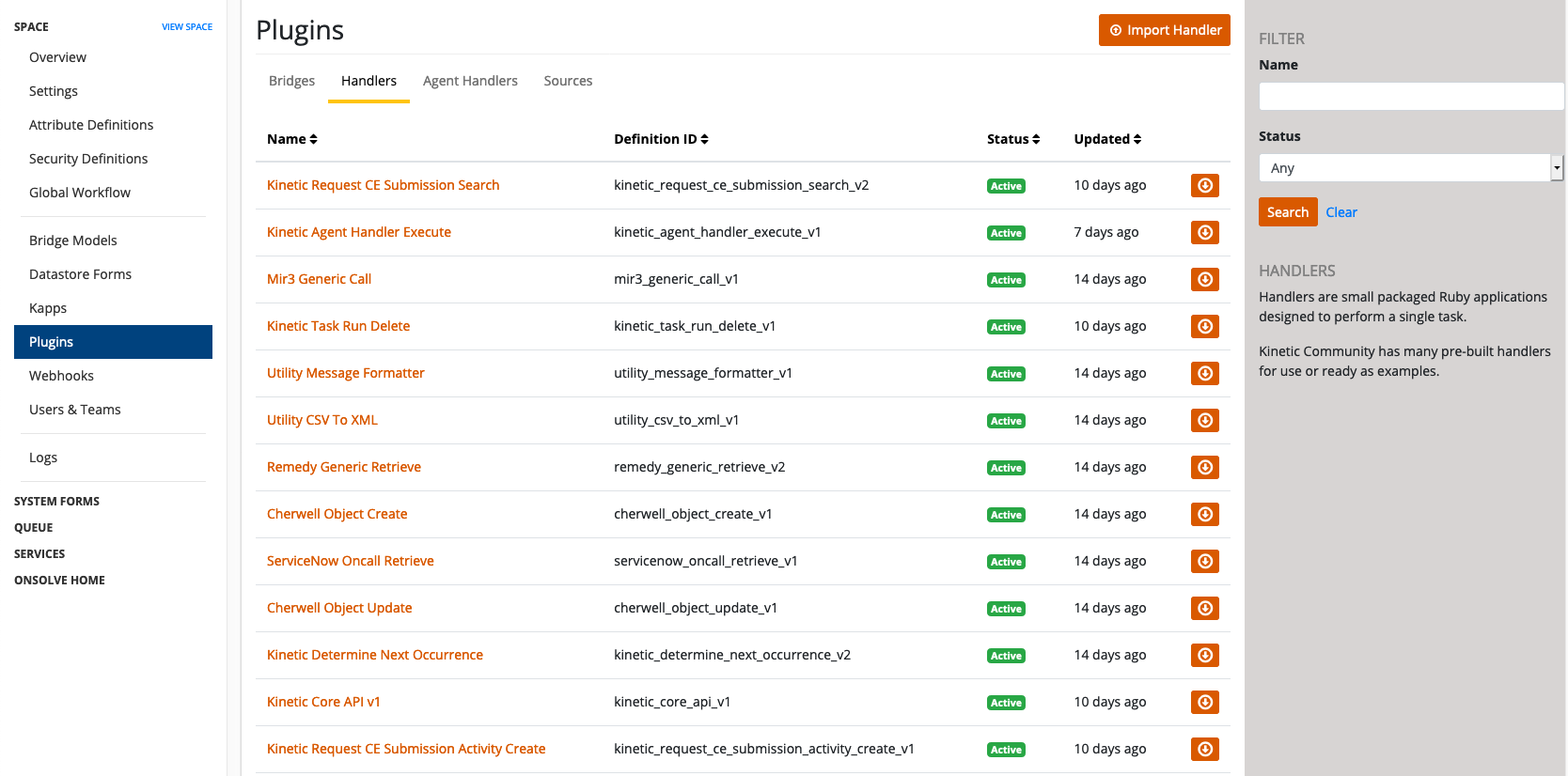Image resolution: width=1568 pixels, height=776 pixels.
Task: Open Settings in the sidebar
Action: pos(54,91)
